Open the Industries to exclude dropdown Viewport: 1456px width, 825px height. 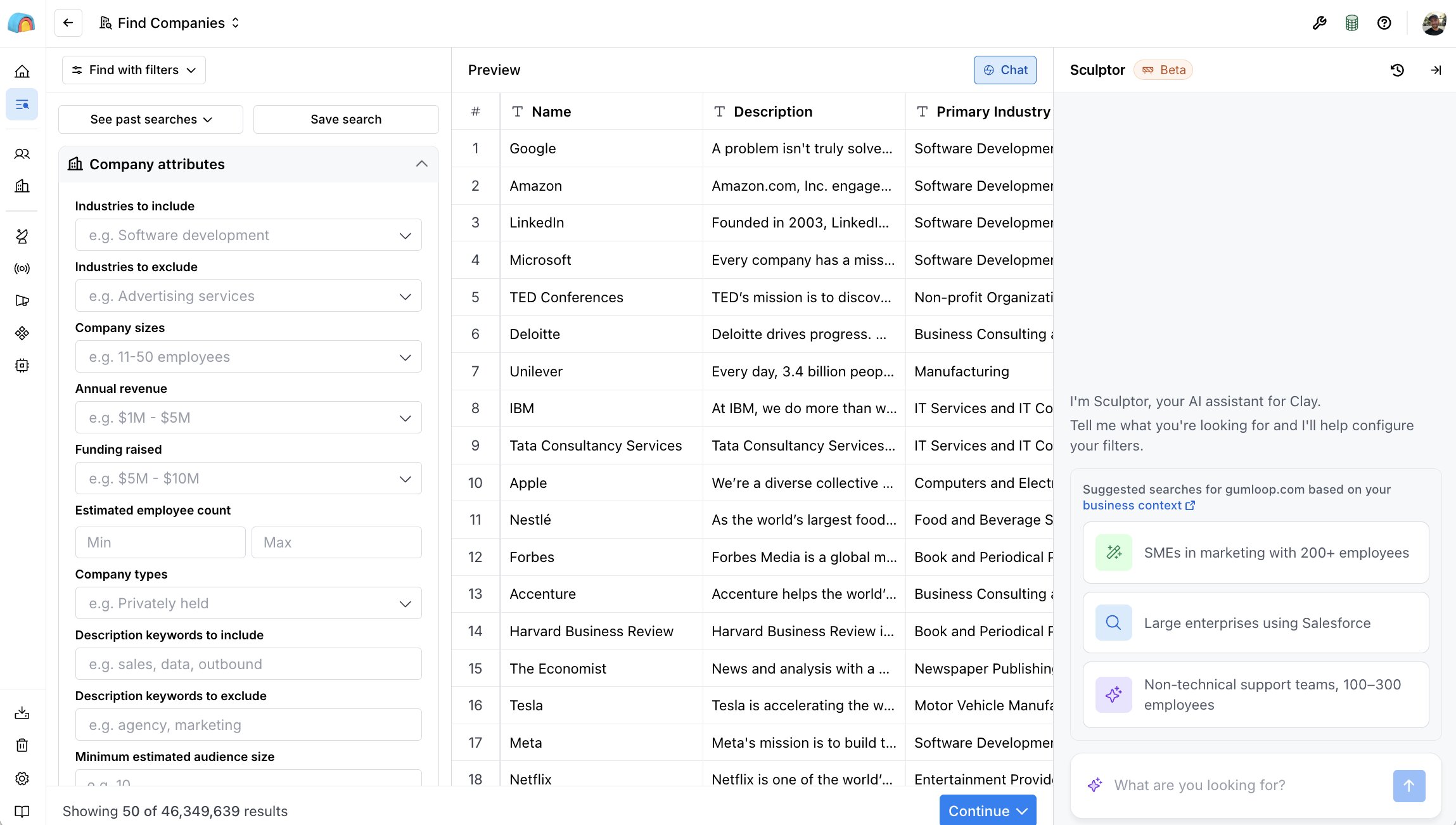pos(248,296)
